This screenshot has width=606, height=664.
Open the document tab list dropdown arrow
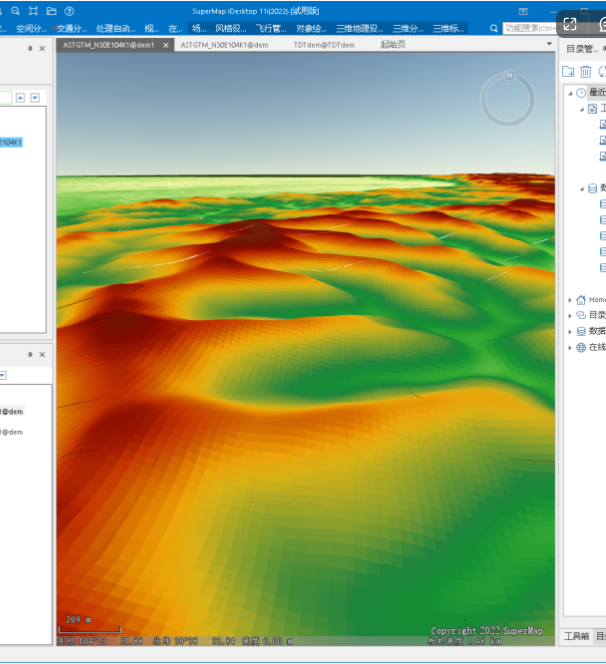pyautogui.click(x=548, y=45)
